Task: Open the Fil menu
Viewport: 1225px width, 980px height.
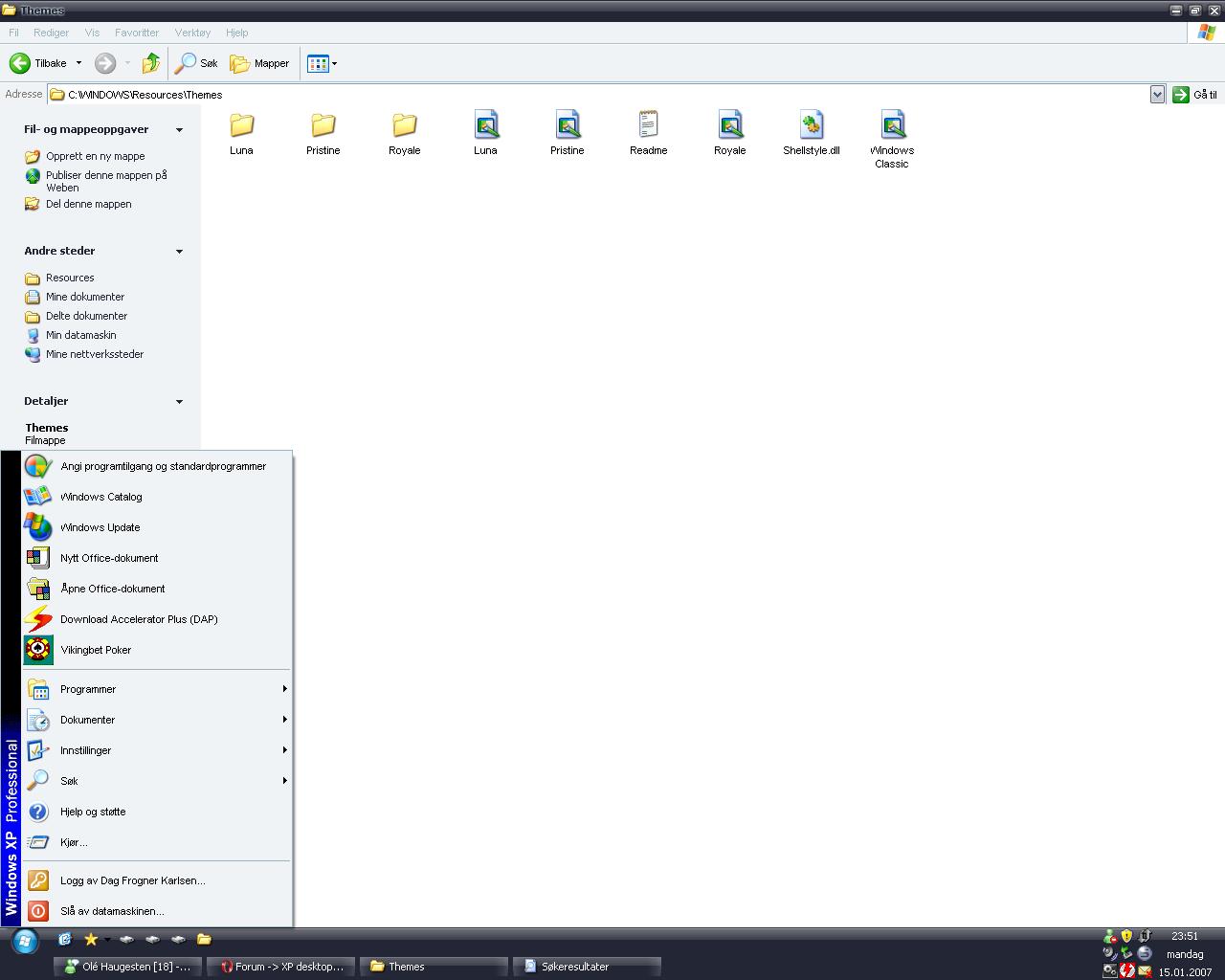Action: click(14, 33)
